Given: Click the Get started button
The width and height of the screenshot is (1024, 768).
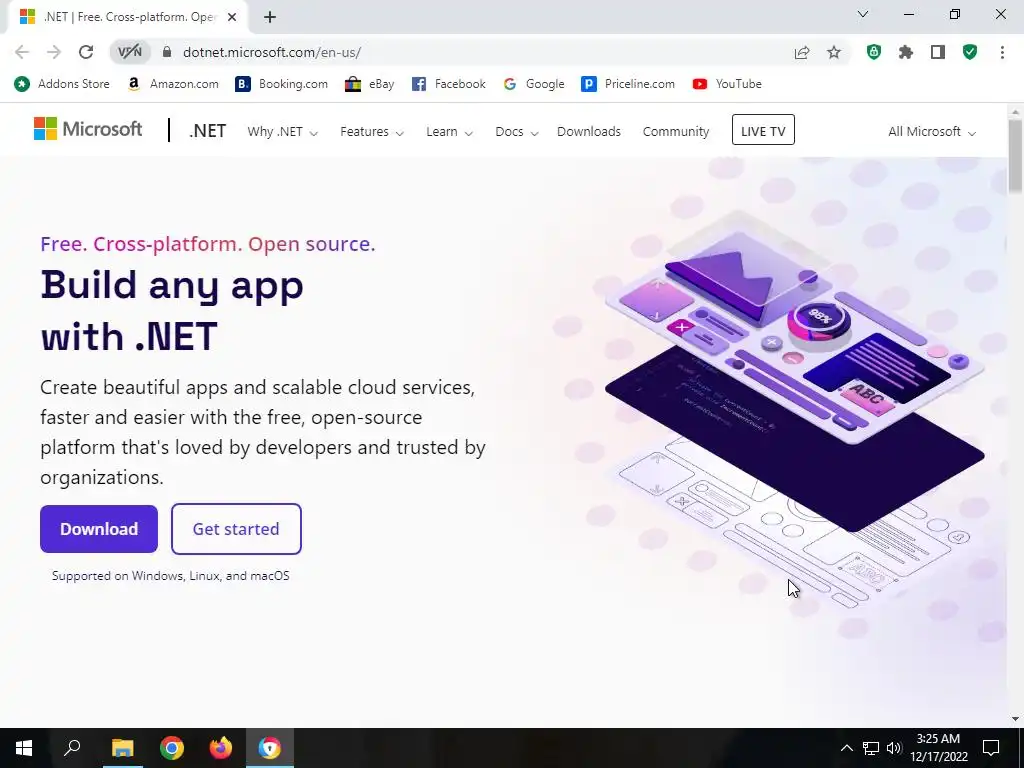Looking at the screenshot, I should click(236, 529).
